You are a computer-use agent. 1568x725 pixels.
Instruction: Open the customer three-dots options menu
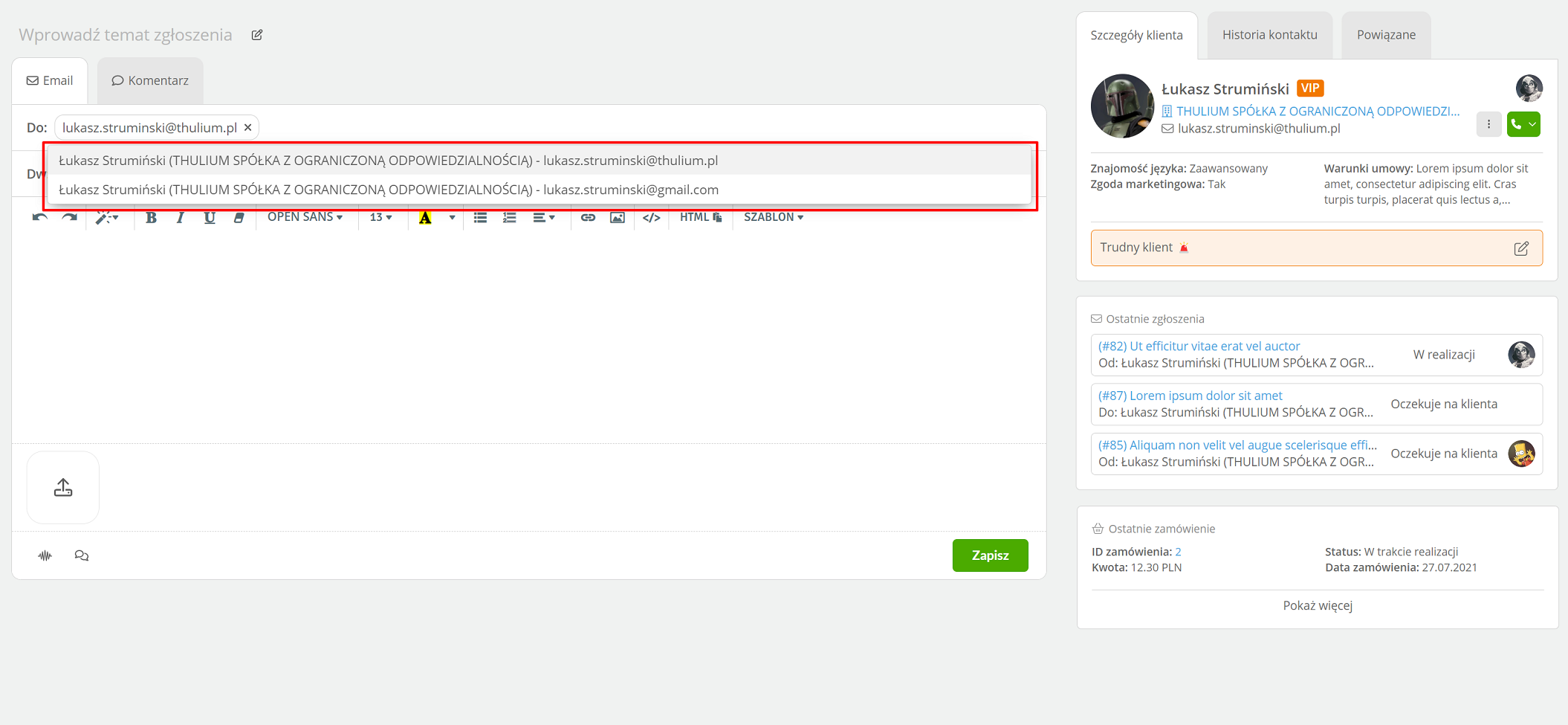(1488, 124)
